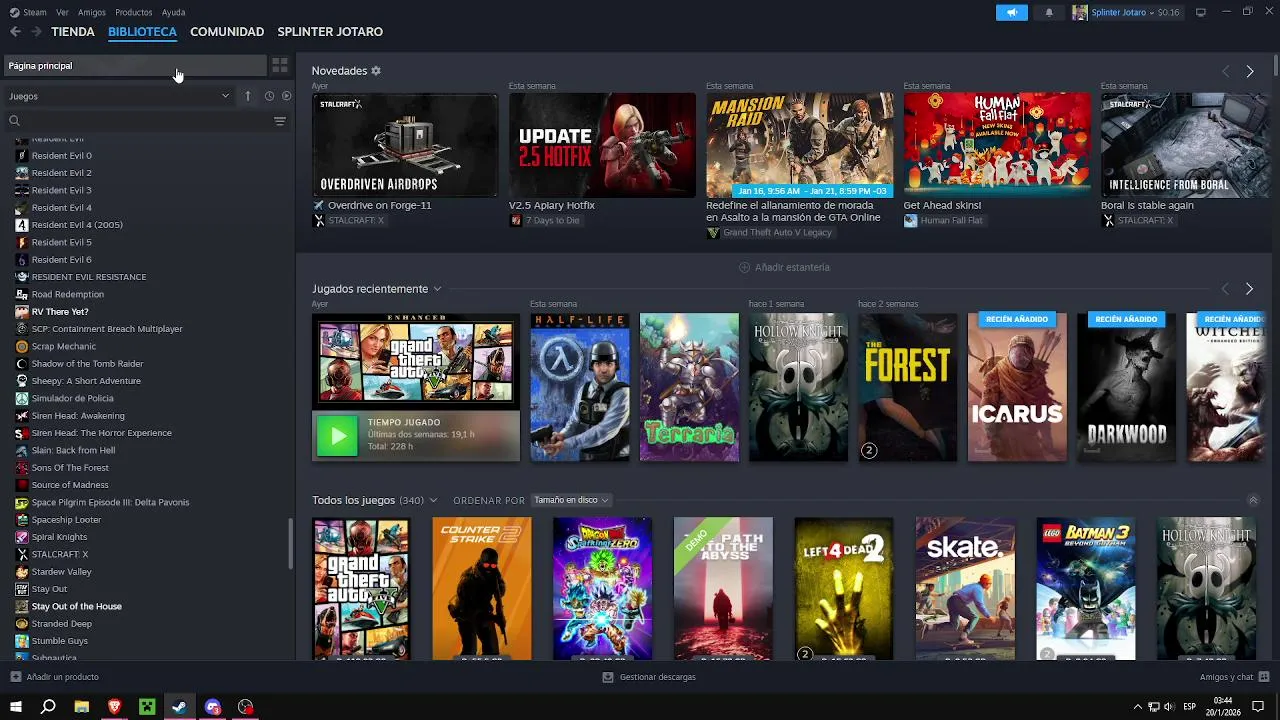Screen dimensions: 1280x720
Task: Open Counter-Strike 2 cover in all games
Action: click(482, 588)
